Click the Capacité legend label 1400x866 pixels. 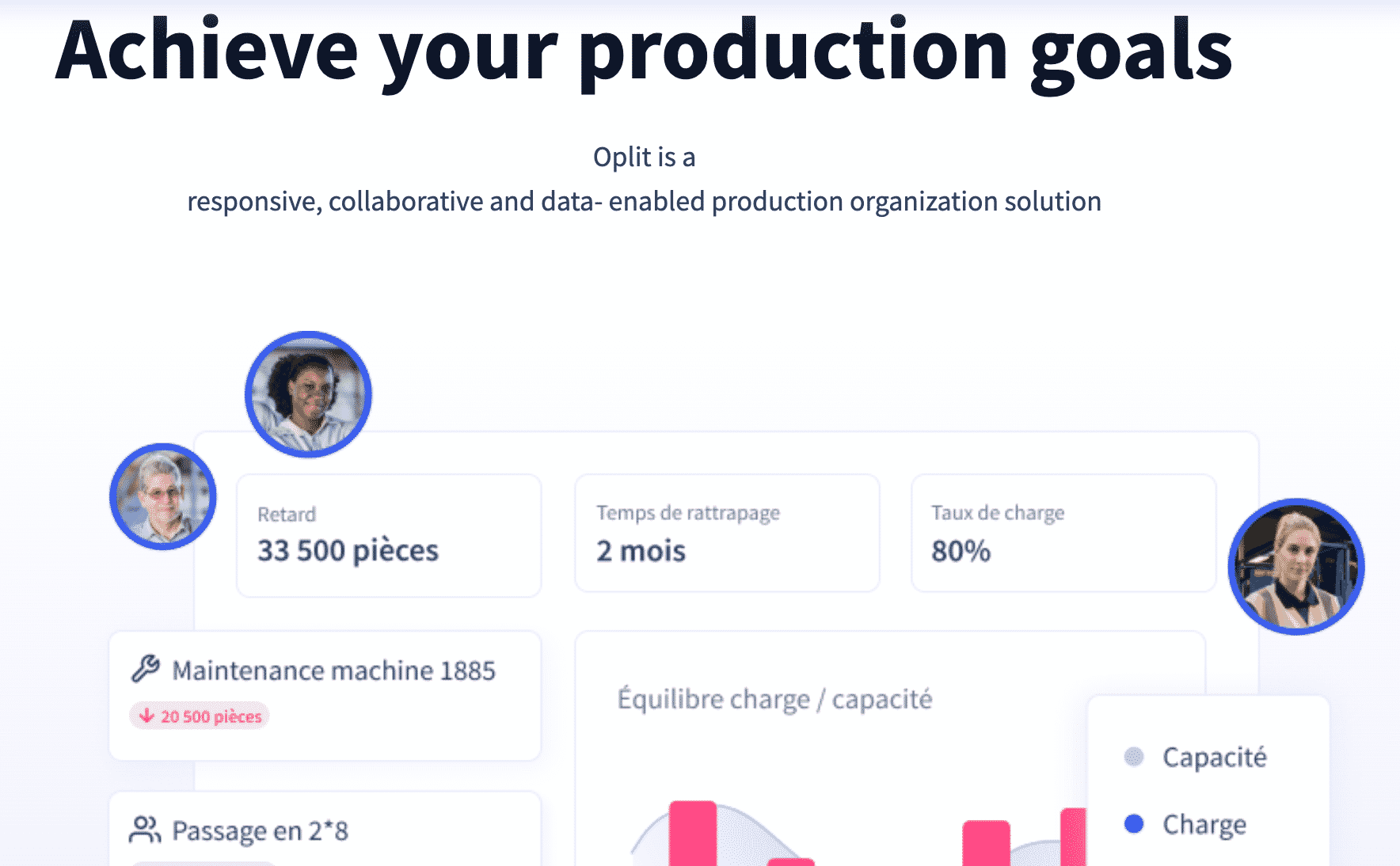pos(1215,757)
